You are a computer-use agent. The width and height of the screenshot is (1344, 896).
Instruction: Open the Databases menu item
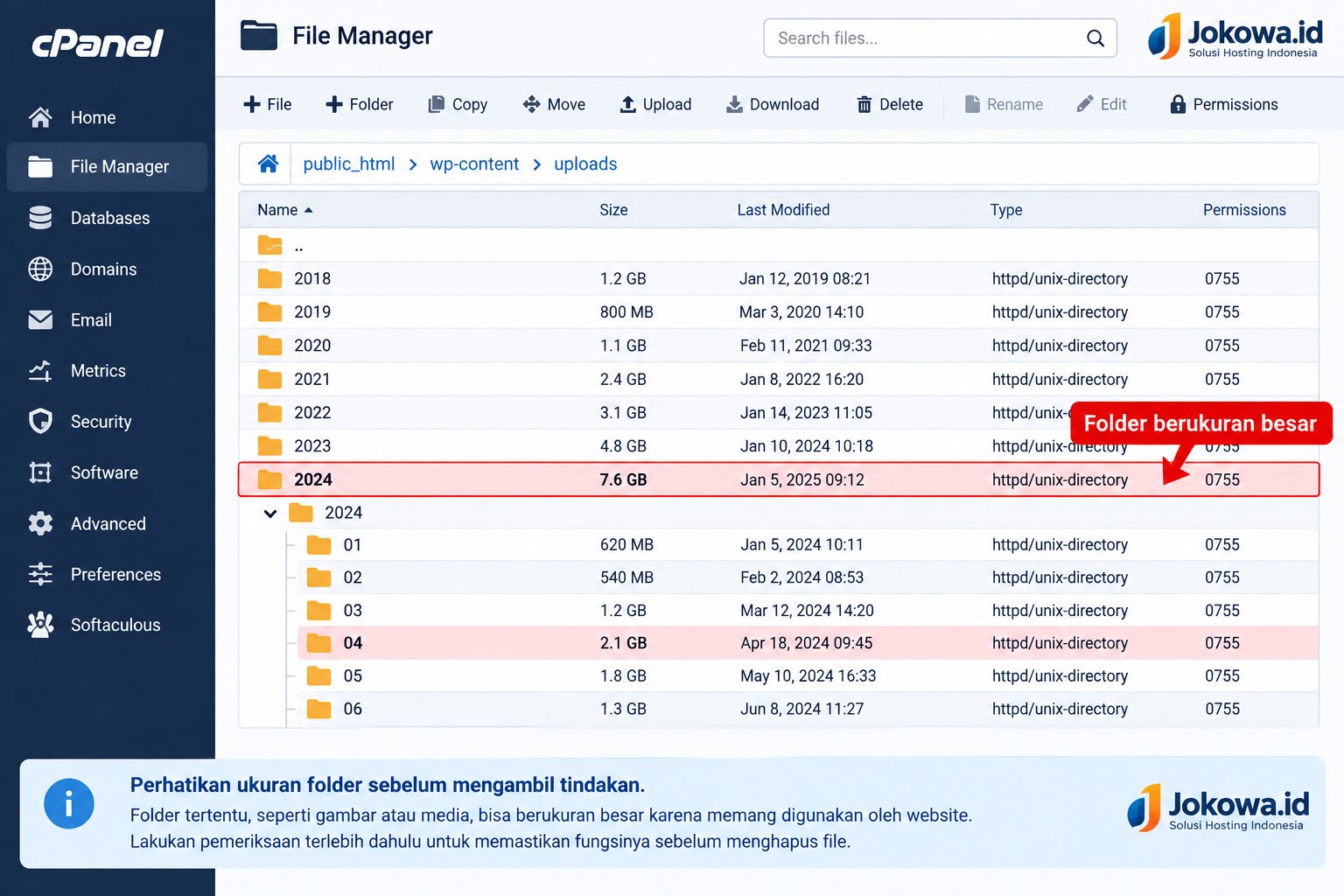coord(110,218)
